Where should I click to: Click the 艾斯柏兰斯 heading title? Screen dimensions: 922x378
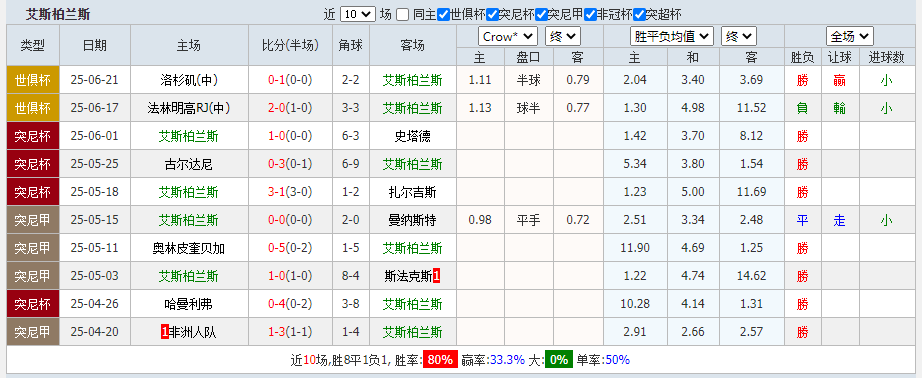pos(58,15)
